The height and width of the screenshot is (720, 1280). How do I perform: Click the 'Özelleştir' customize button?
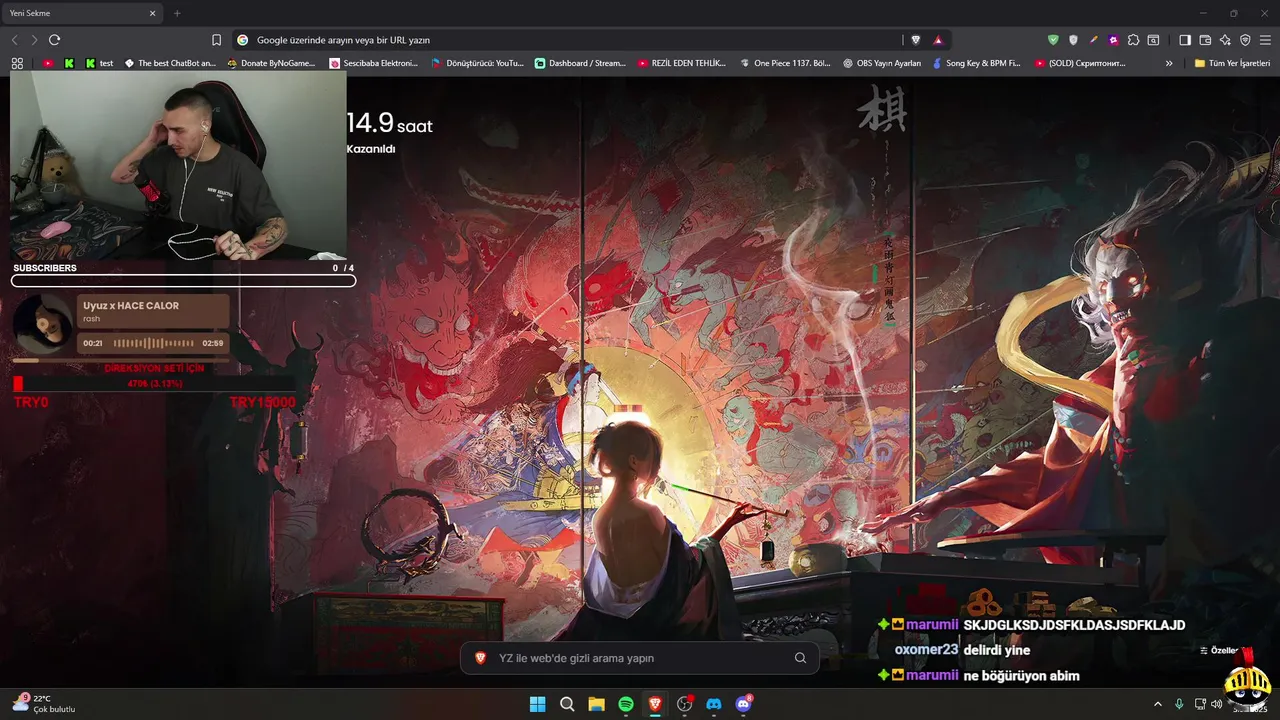1220,650
